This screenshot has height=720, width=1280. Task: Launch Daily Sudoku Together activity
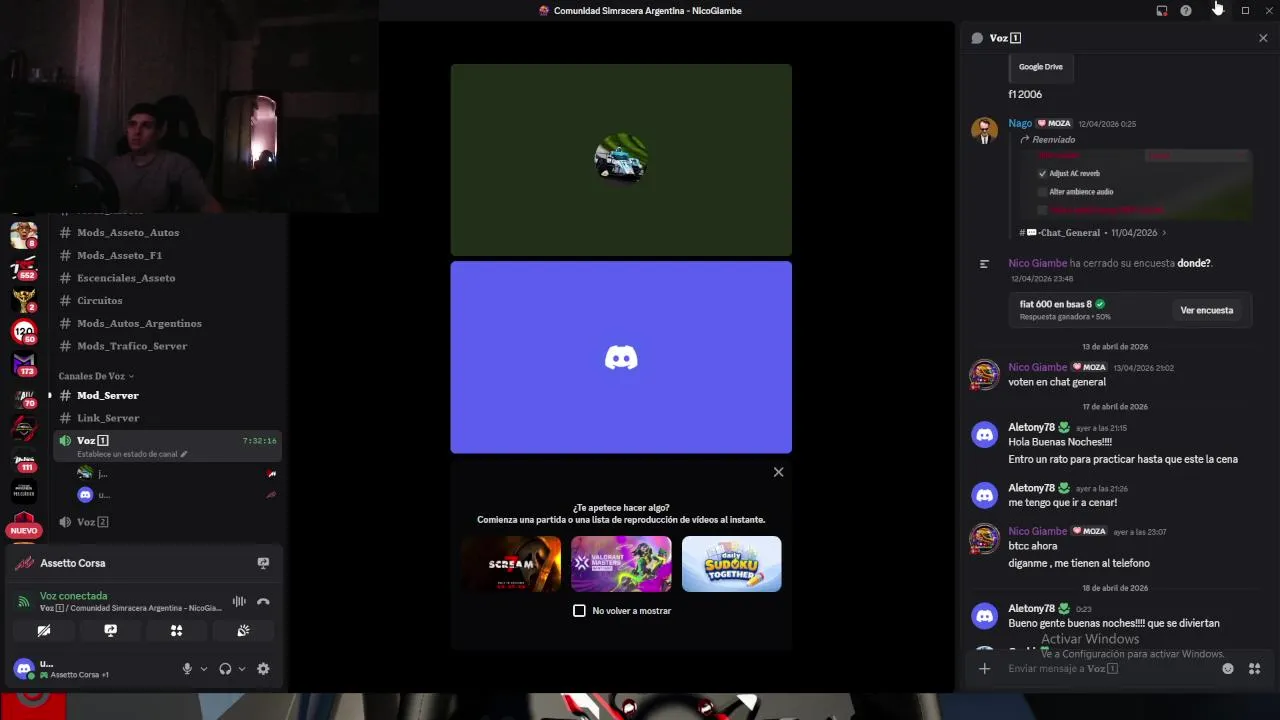[x=731, y=564]
